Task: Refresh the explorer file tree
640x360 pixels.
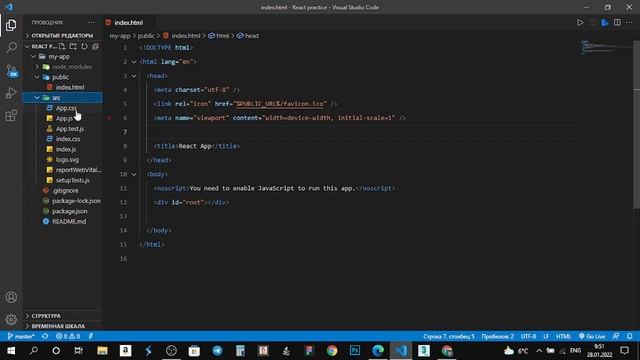Action: [x=84, y=46]
